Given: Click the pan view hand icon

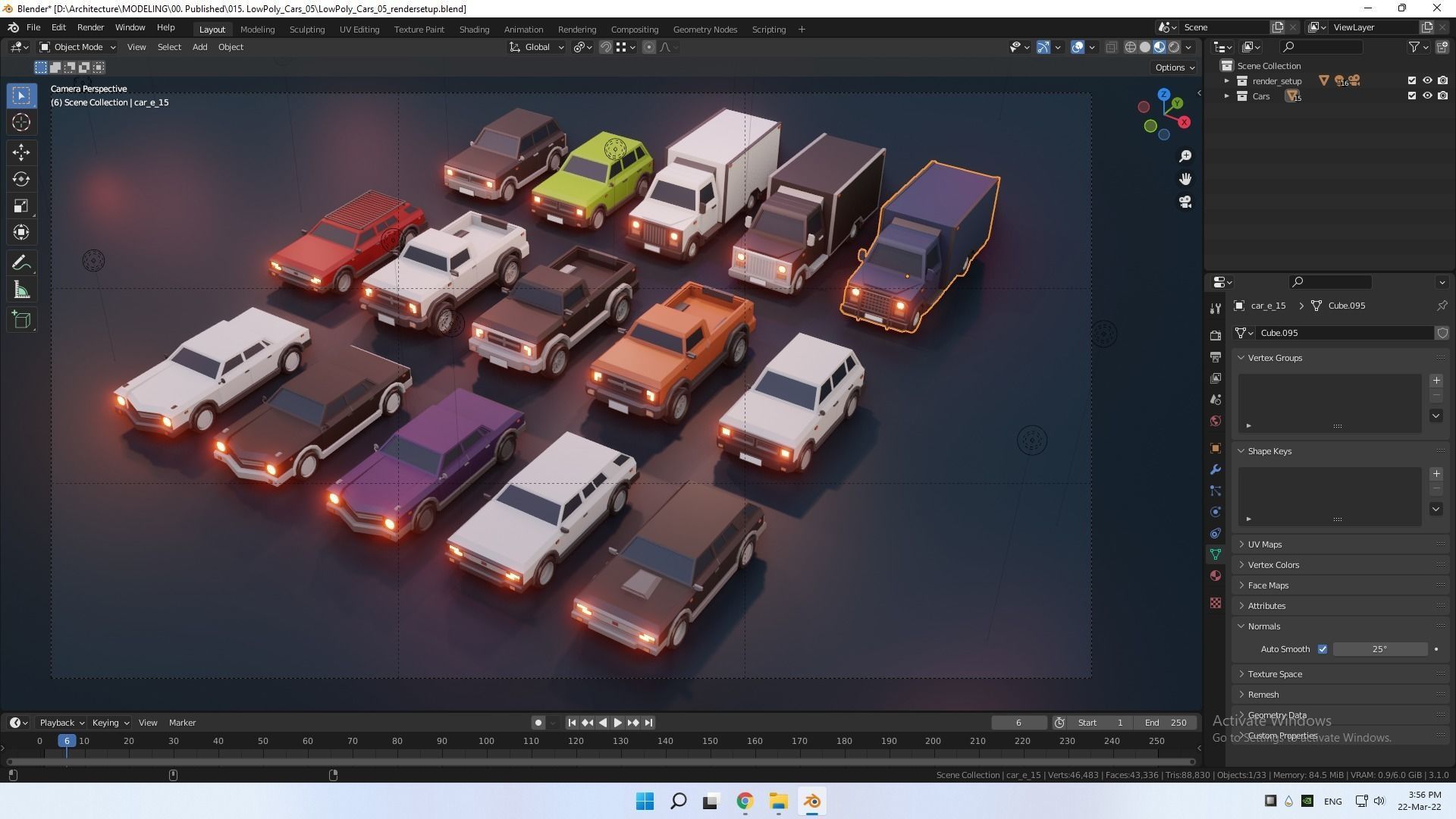Looking at the screenshot, I should (1185, 179).
